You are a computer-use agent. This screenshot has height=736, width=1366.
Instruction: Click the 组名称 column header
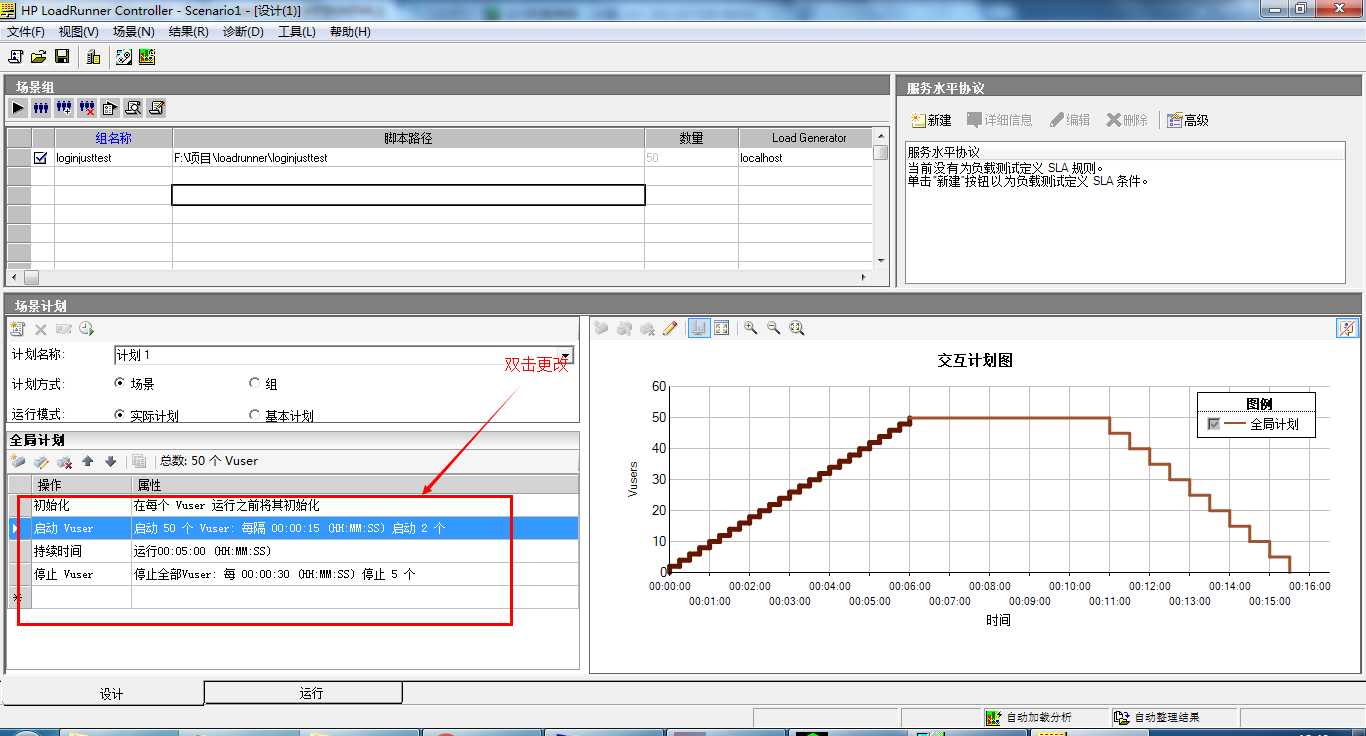[113, 138]
